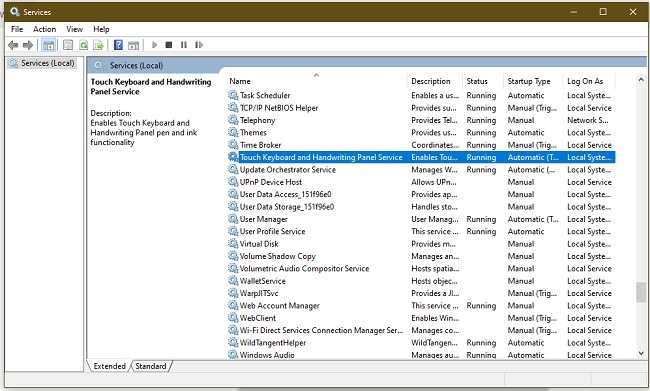This screenshot has height=391, width=650.
Task: Open the Help question-mark toolbar icon
Action: click(x=118, y=45)
